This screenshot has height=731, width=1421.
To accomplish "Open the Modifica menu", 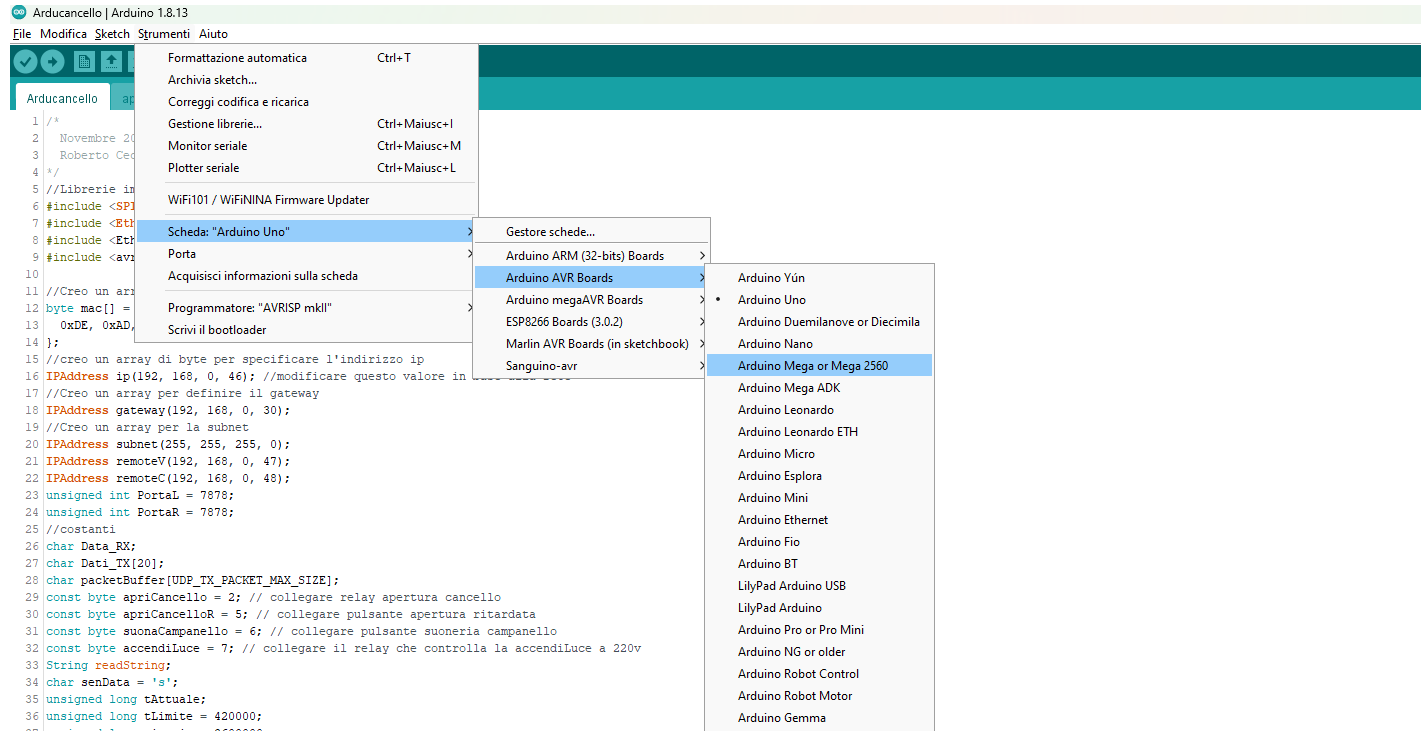I will tap(63, 34).
